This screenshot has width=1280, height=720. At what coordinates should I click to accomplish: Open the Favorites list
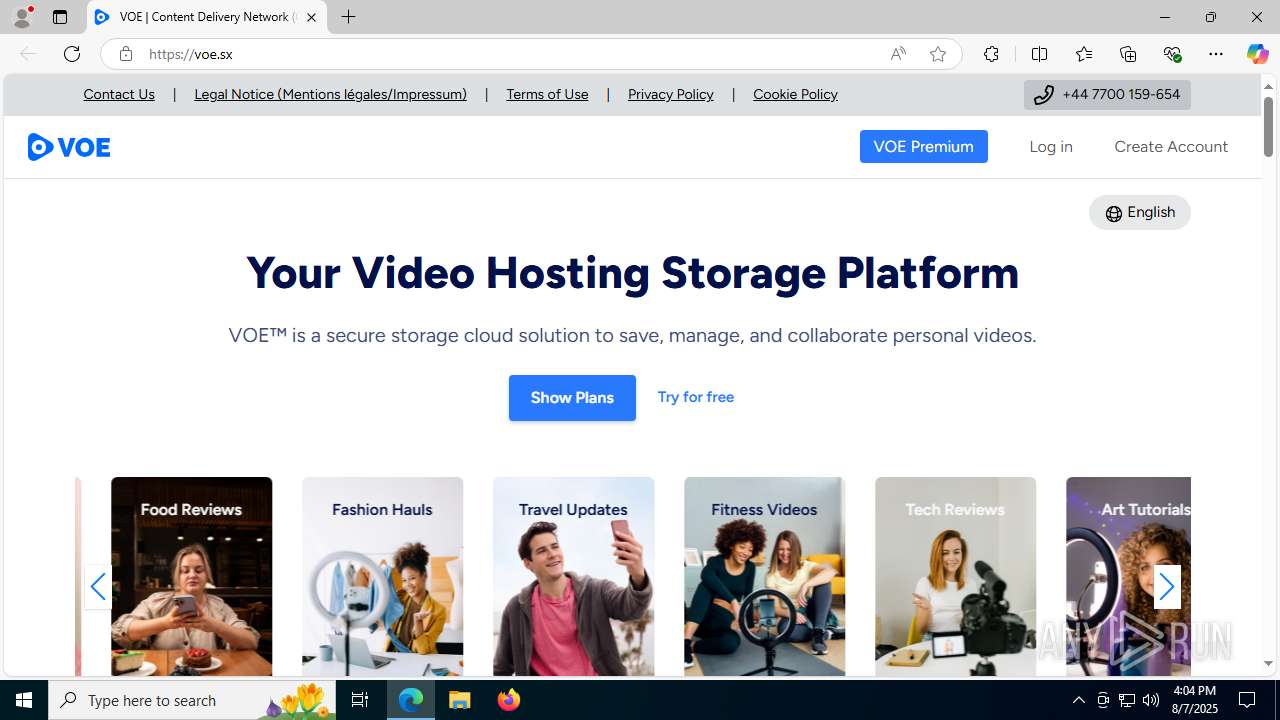click(1083, 54)
